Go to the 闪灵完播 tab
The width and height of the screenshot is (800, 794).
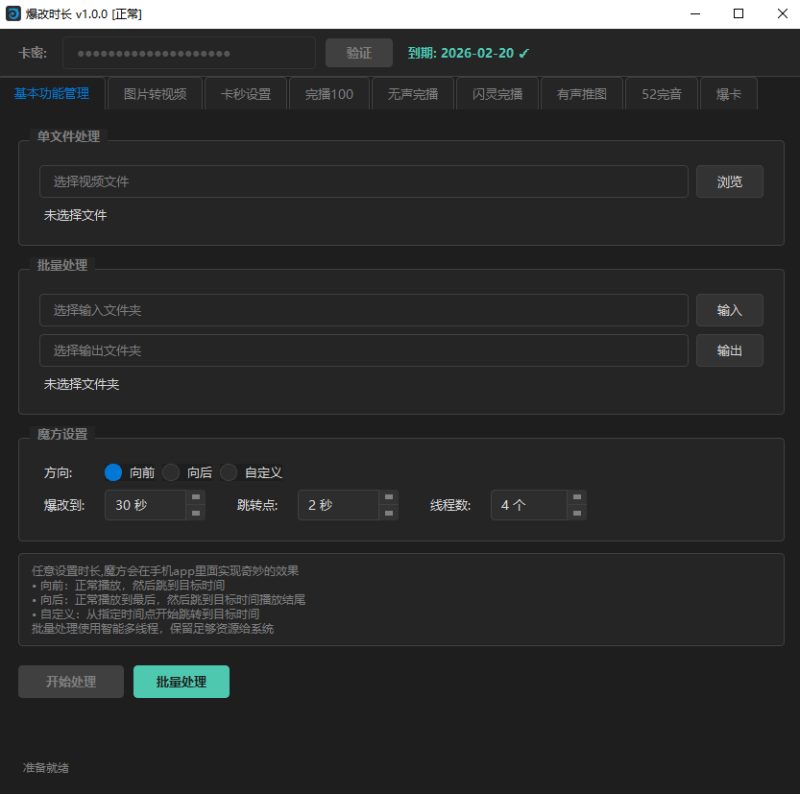point(497,94)
